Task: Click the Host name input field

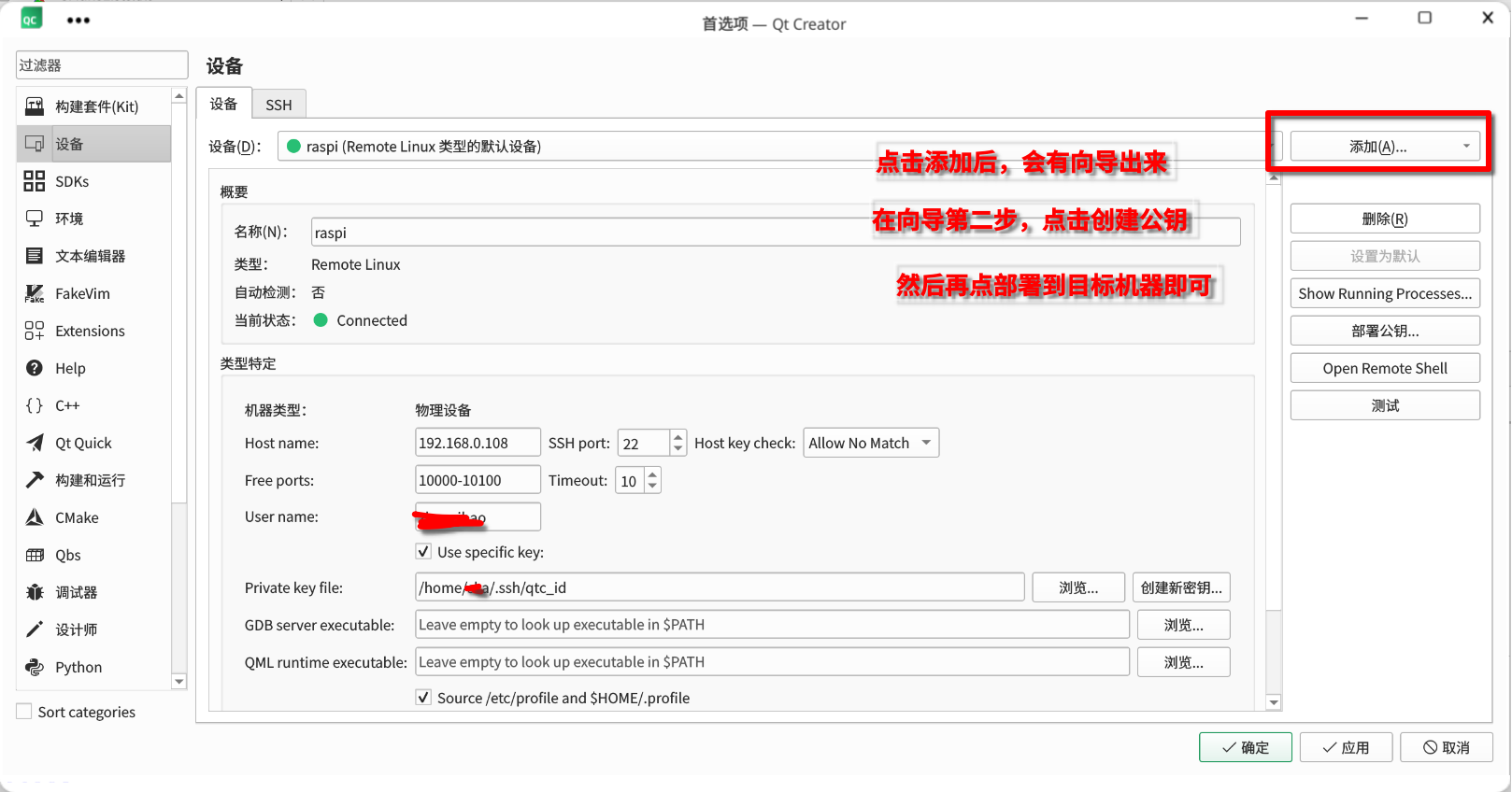Action: point(477,443)
